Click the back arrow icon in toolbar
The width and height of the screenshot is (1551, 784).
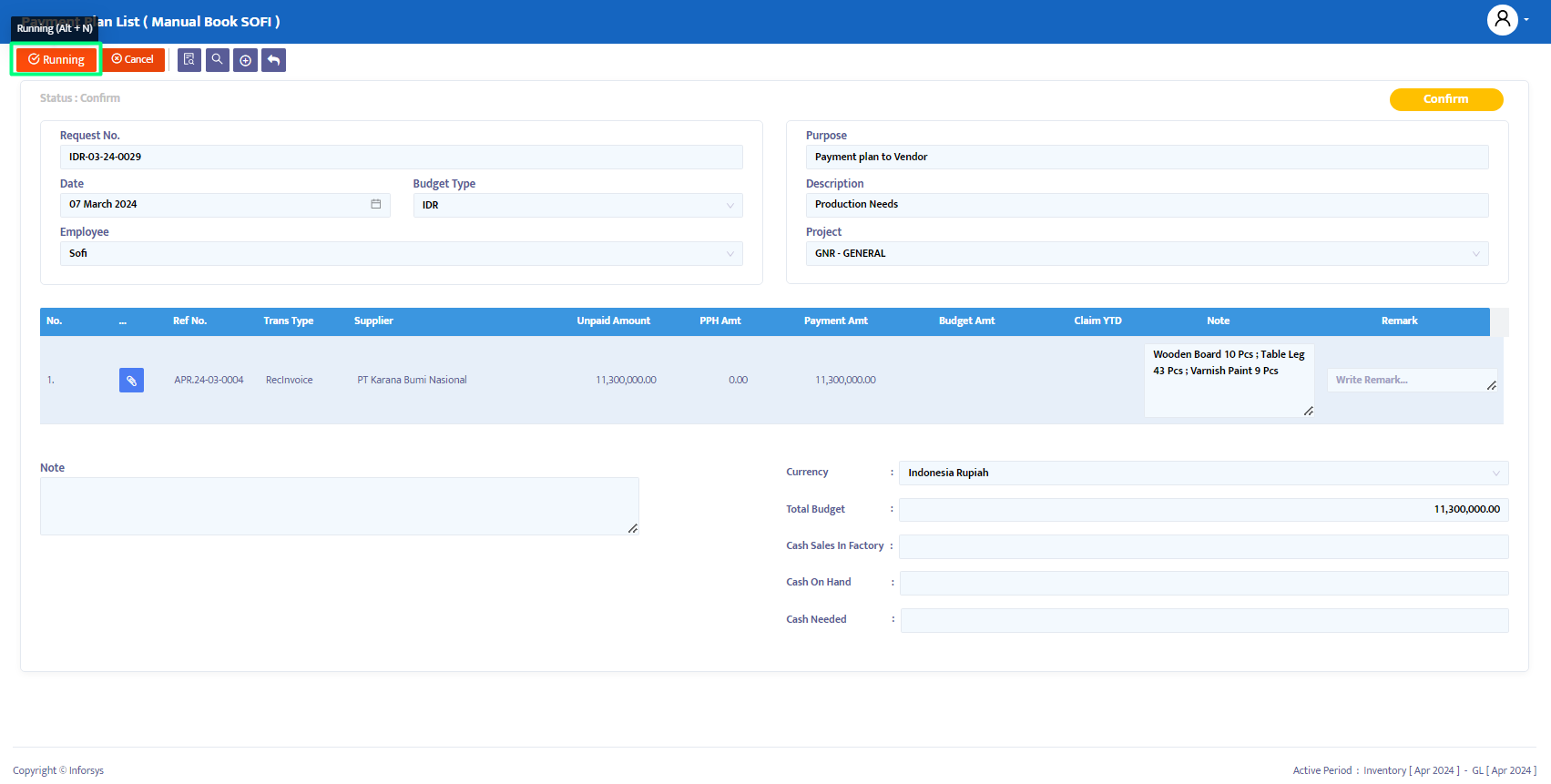pyautogui.click(x=274, y=60)
